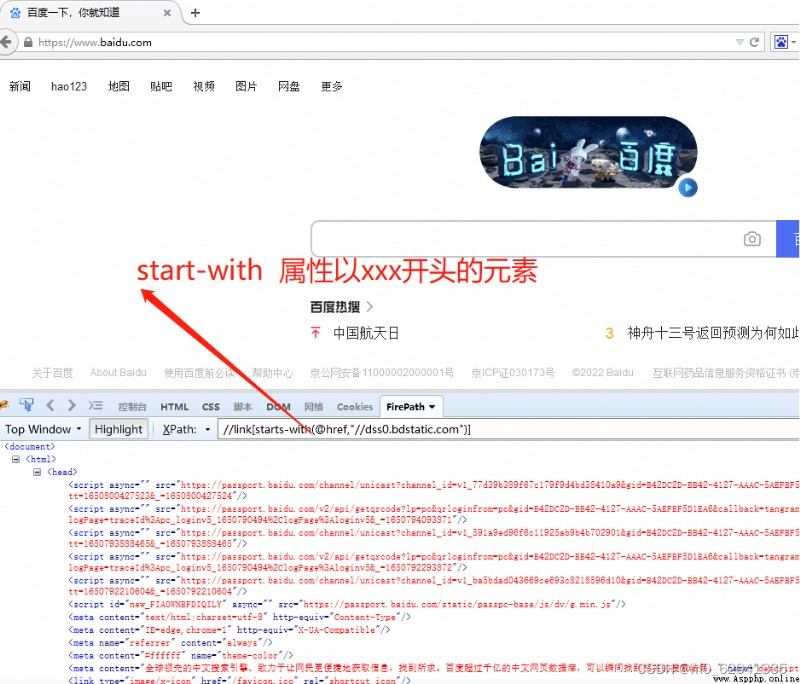Select the meta name="referrer" row

click(170, 643)
